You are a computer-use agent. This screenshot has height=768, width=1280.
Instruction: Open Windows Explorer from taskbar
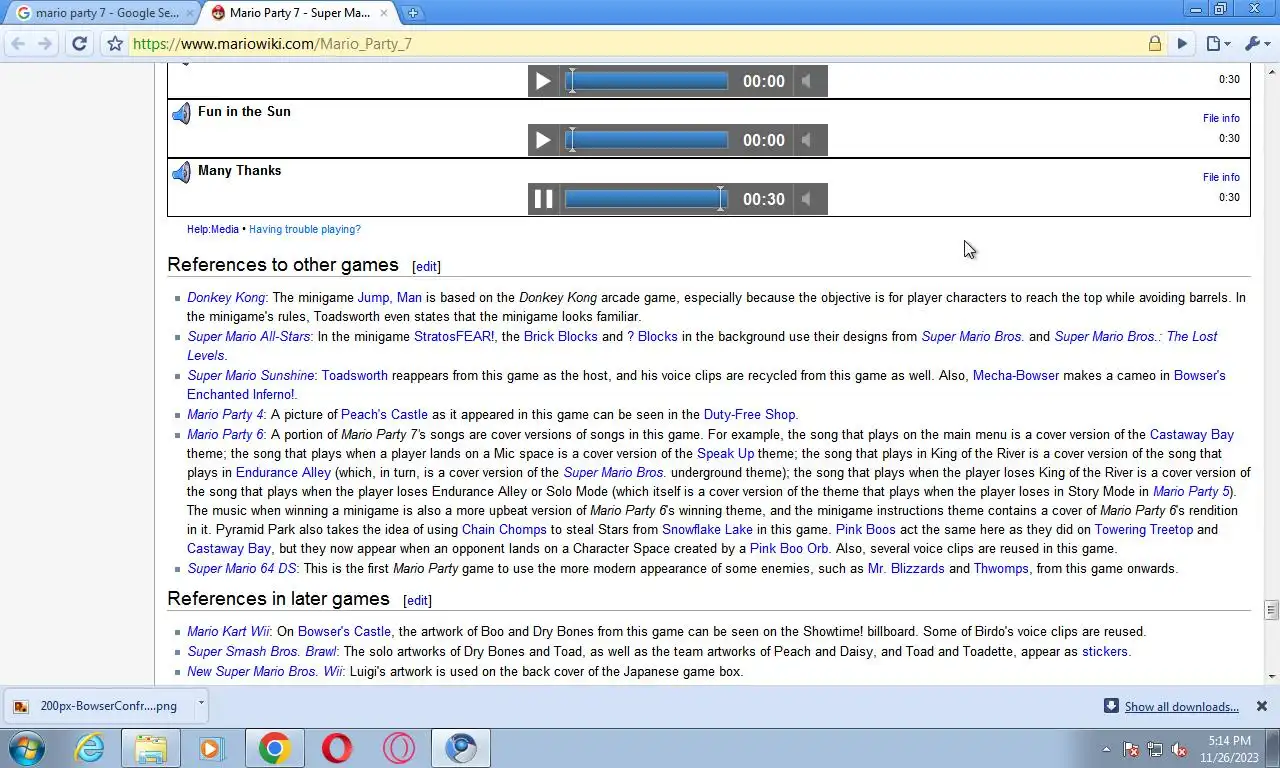(151, 748)
